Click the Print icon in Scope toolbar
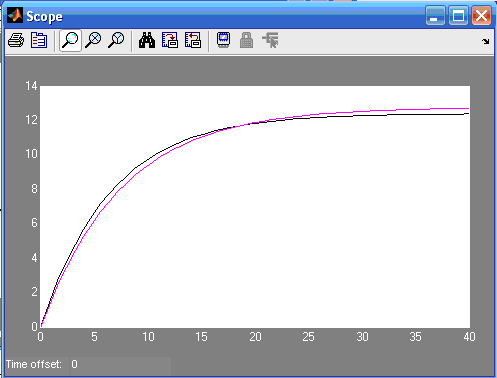The height and width of the screenshot is (378, 497). [x=16, y=40]
